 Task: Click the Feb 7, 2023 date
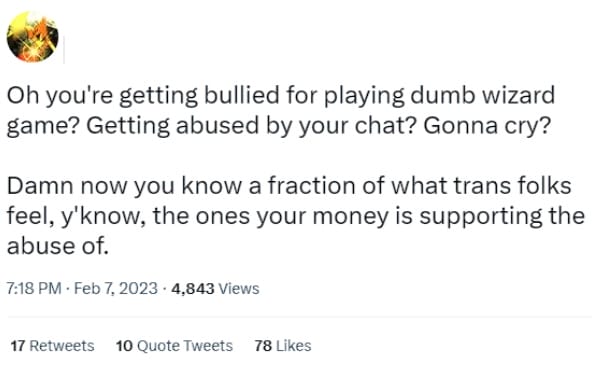pos(116,288)
